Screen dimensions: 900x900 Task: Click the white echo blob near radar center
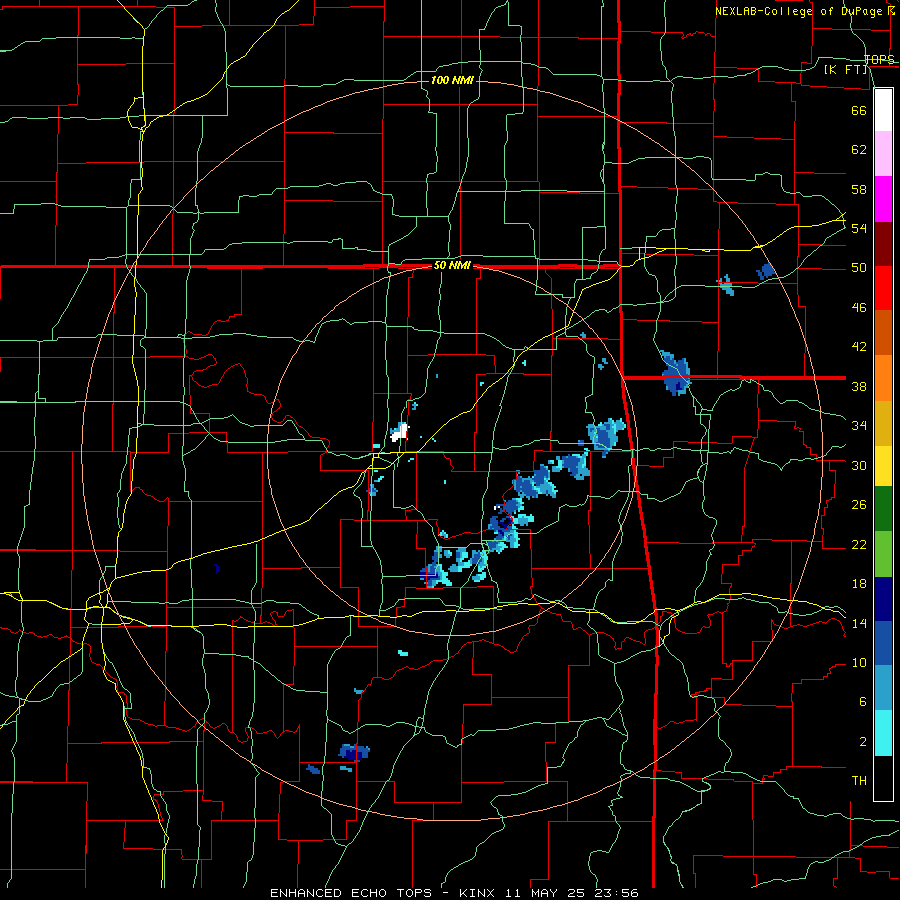399,432
